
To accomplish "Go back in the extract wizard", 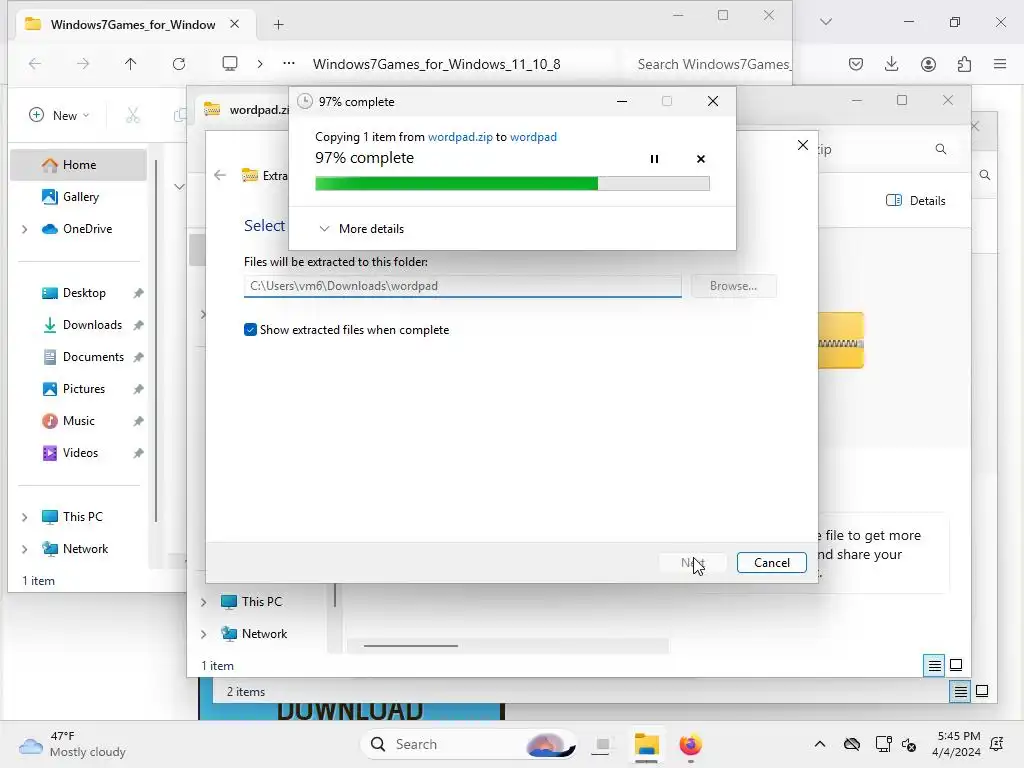I will tap(220, 175).
